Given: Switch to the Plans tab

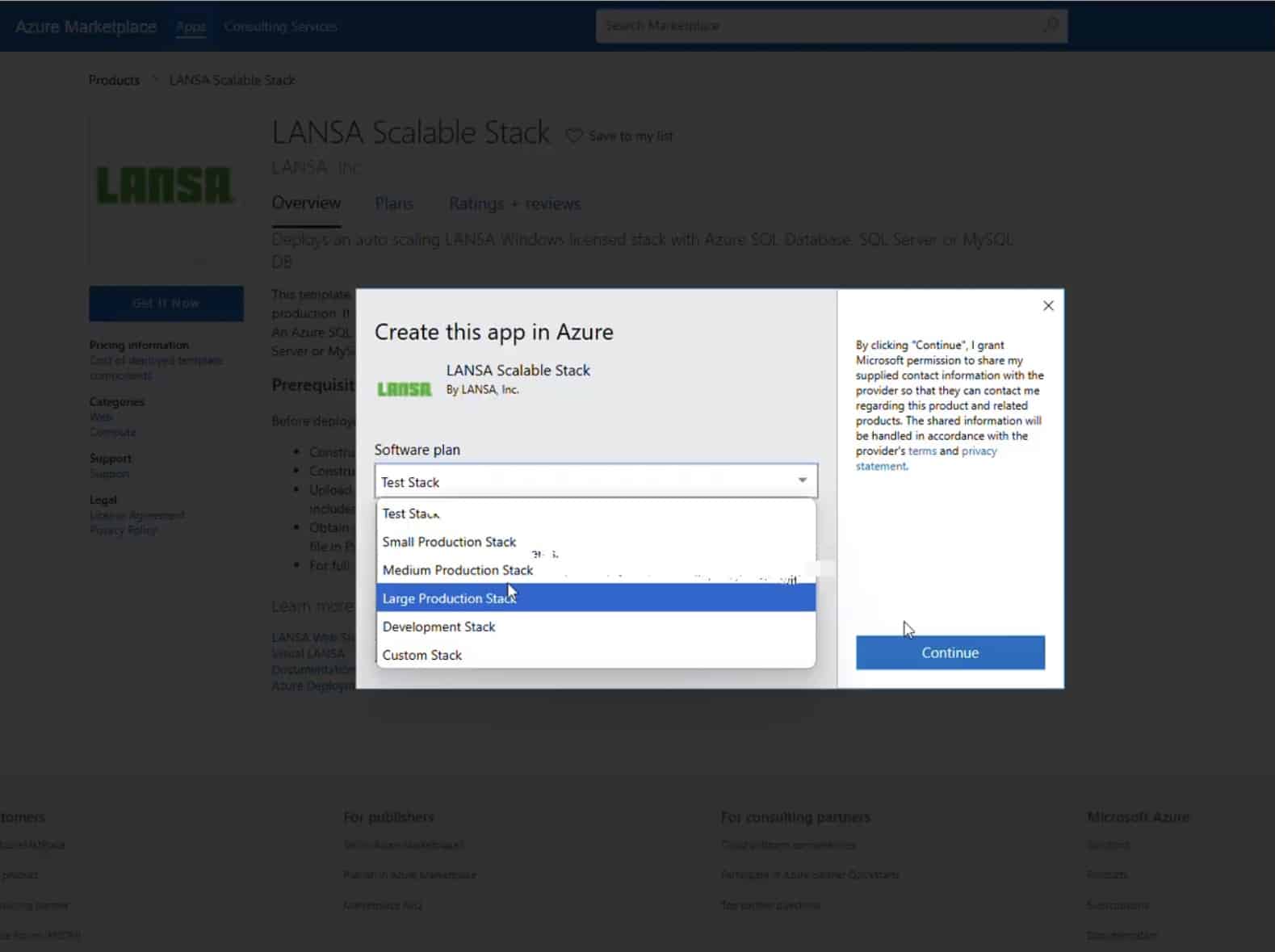Looking at the screenshot, I should (394, 203).
